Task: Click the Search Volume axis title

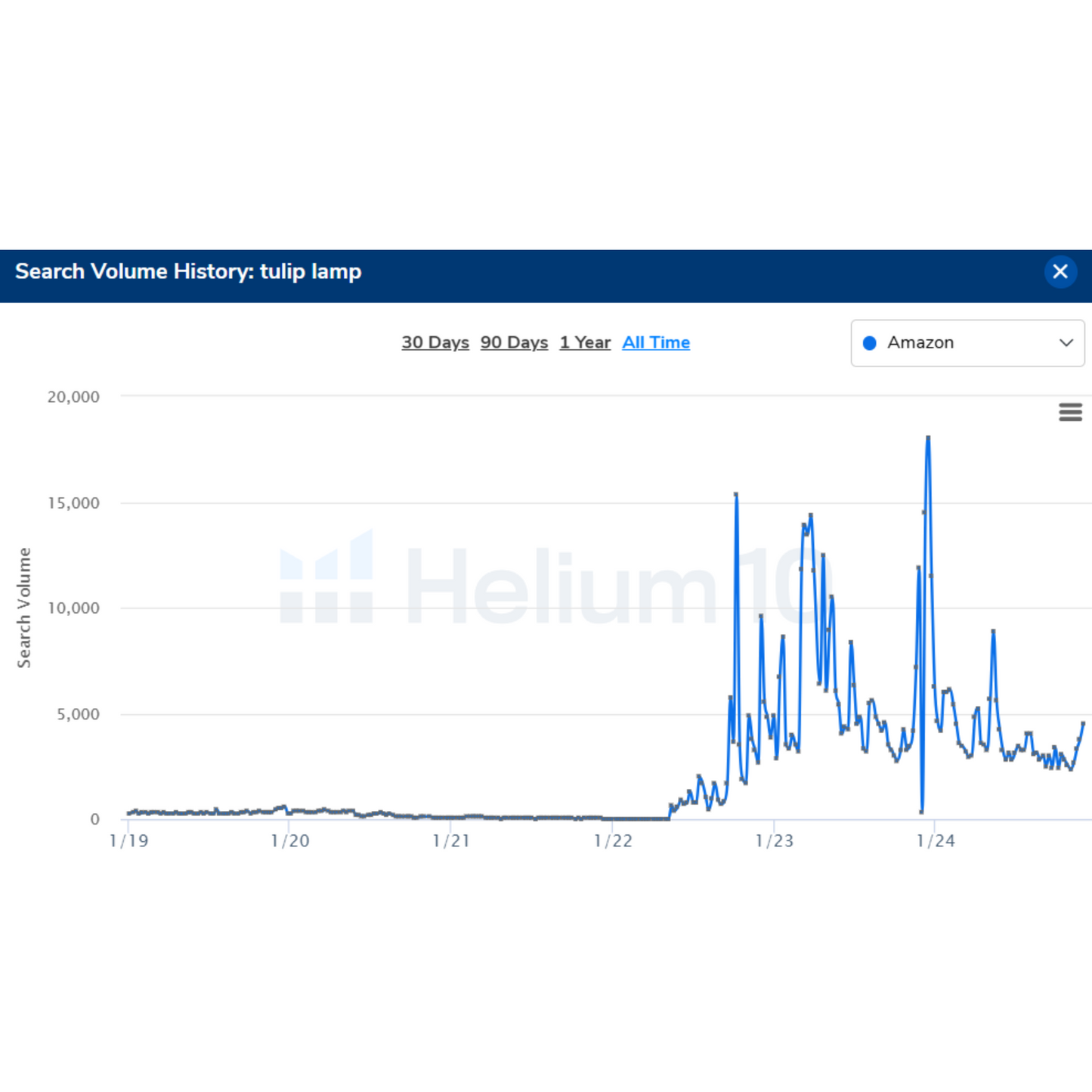Action: click(x=24, y=608)
